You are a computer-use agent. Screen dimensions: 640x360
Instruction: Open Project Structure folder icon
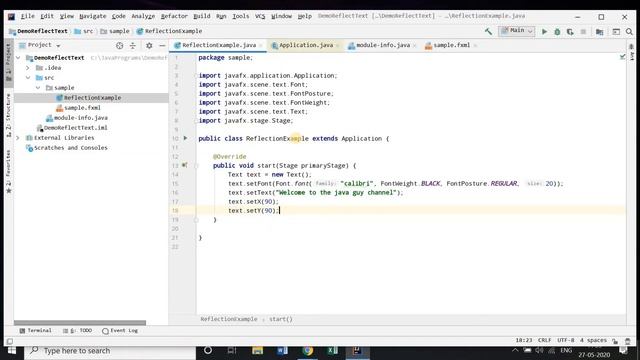coord(599,31)
